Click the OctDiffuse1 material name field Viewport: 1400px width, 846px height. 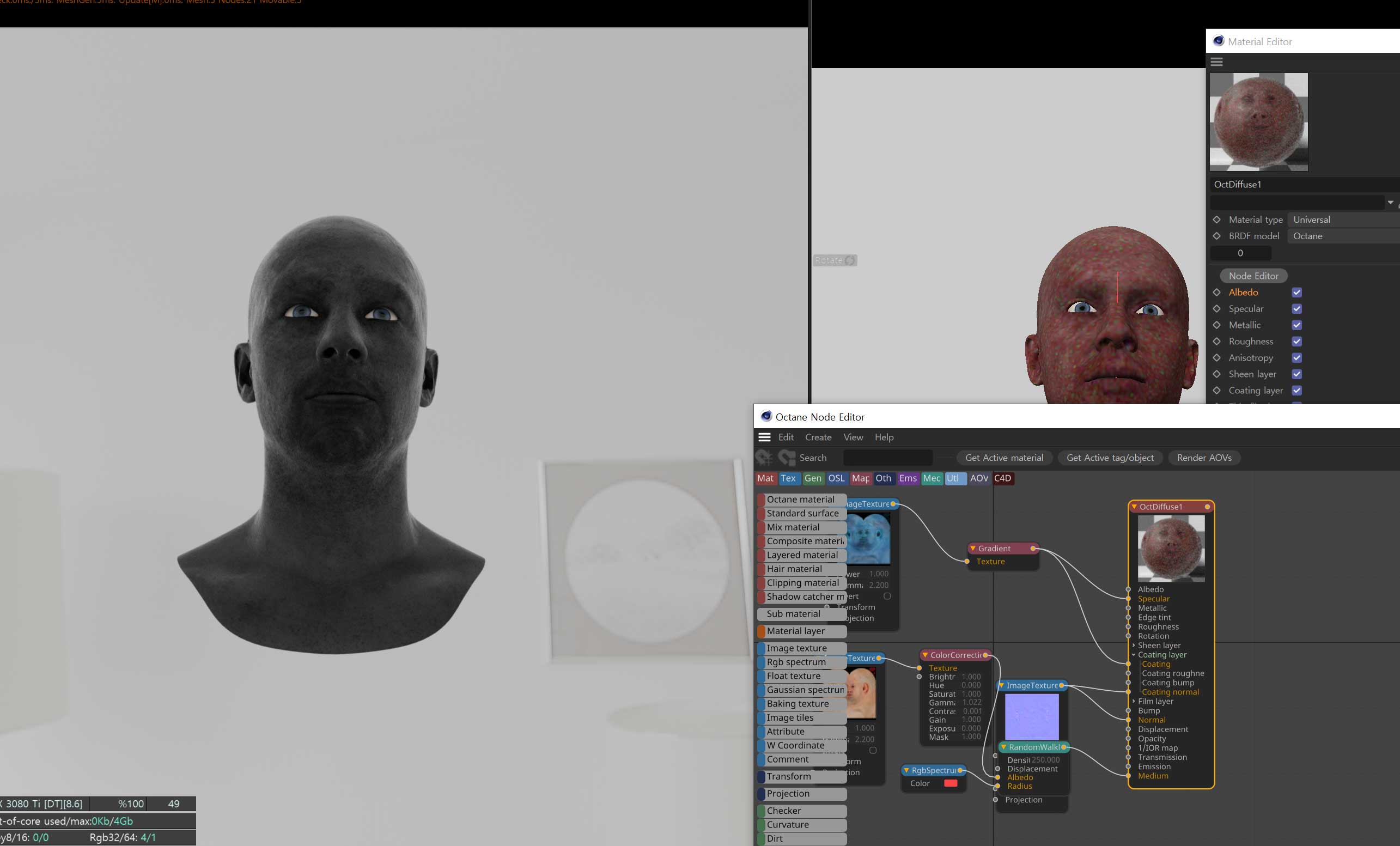tap(1304, 184)
